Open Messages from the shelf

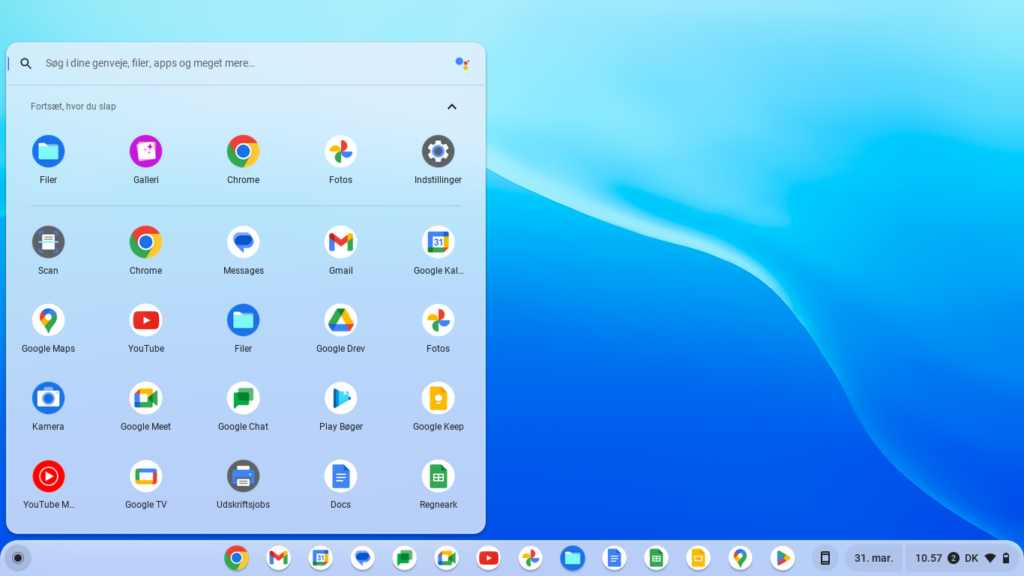click(362, 558)
